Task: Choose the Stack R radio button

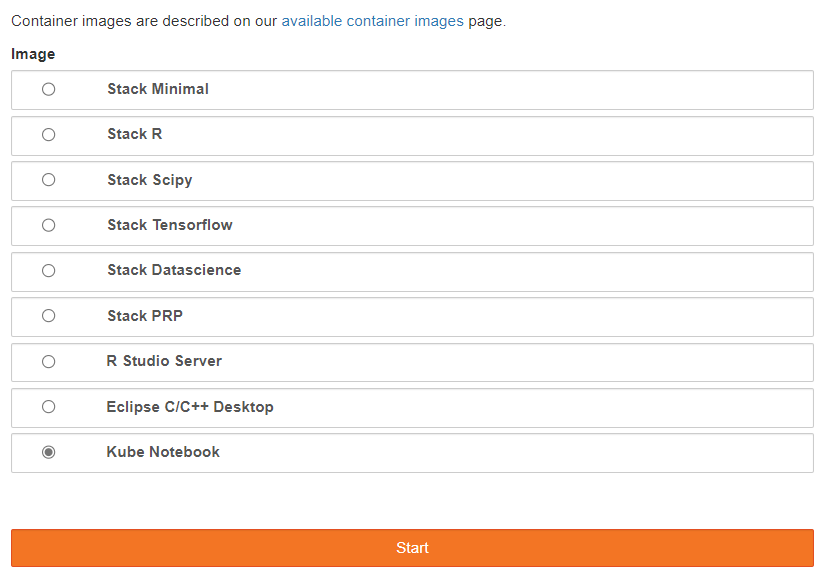Action: click(48, 135)
